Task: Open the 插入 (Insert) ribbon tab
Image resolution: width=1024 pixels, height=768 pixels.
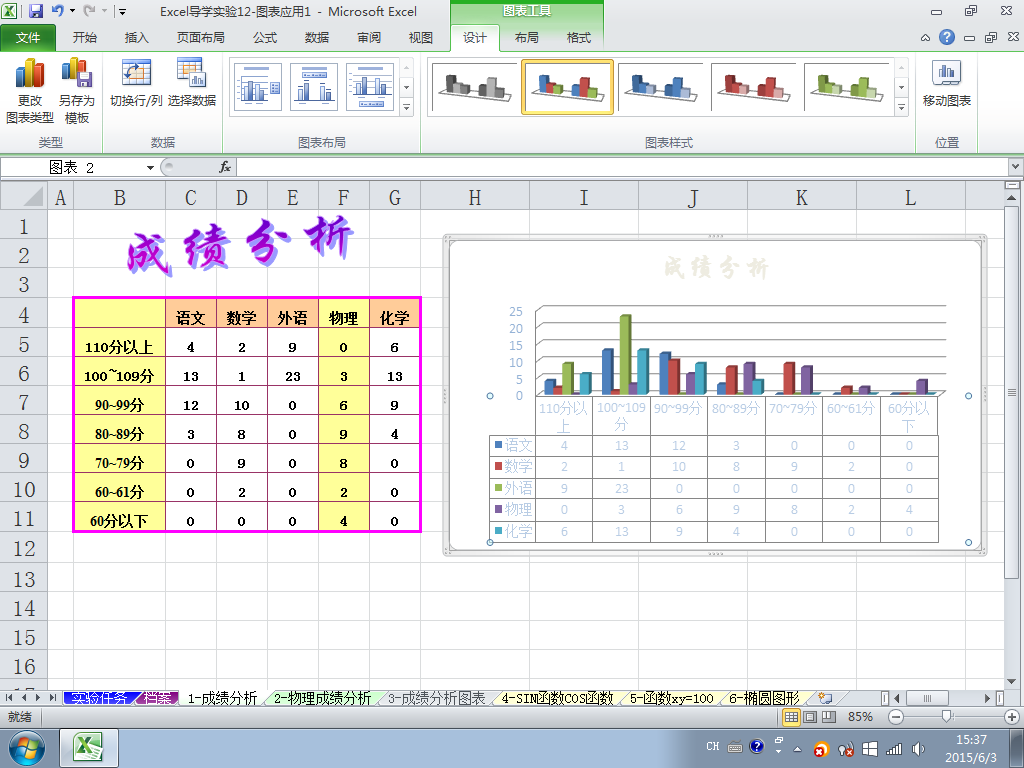Action: [136, 38]
